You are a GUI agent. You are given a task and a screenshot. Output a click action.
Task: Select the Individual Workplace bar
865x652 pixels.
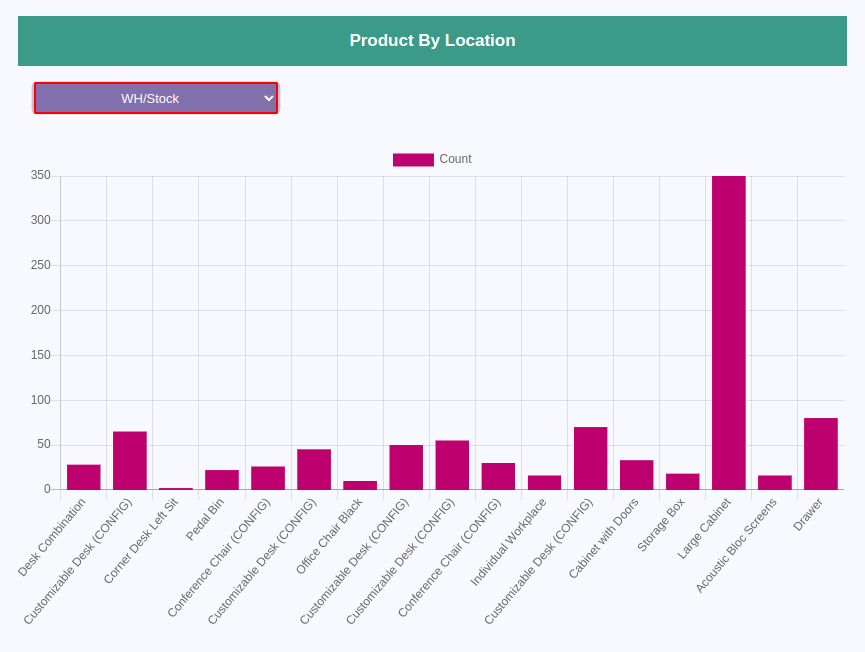(x=544, y=482)
